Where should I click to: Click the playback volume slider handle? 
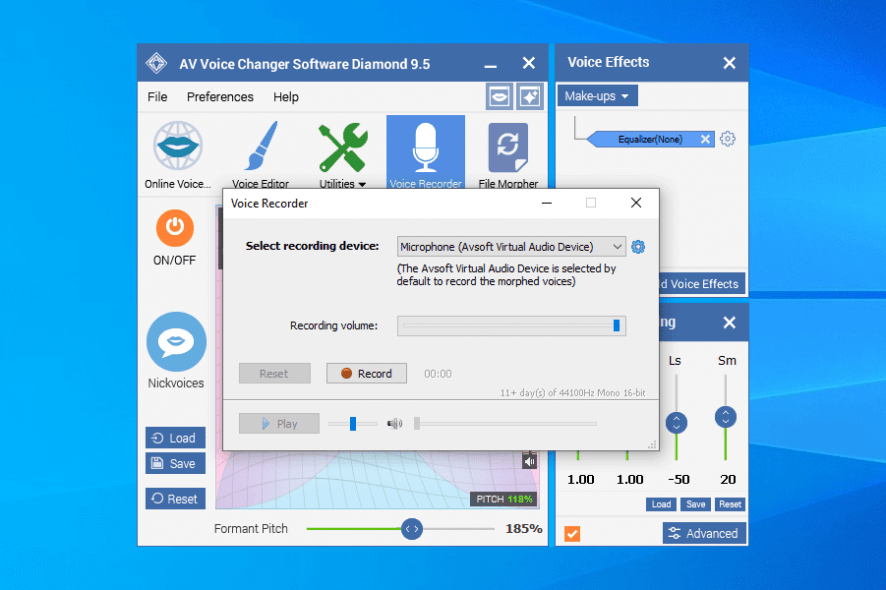click(353, 423)
